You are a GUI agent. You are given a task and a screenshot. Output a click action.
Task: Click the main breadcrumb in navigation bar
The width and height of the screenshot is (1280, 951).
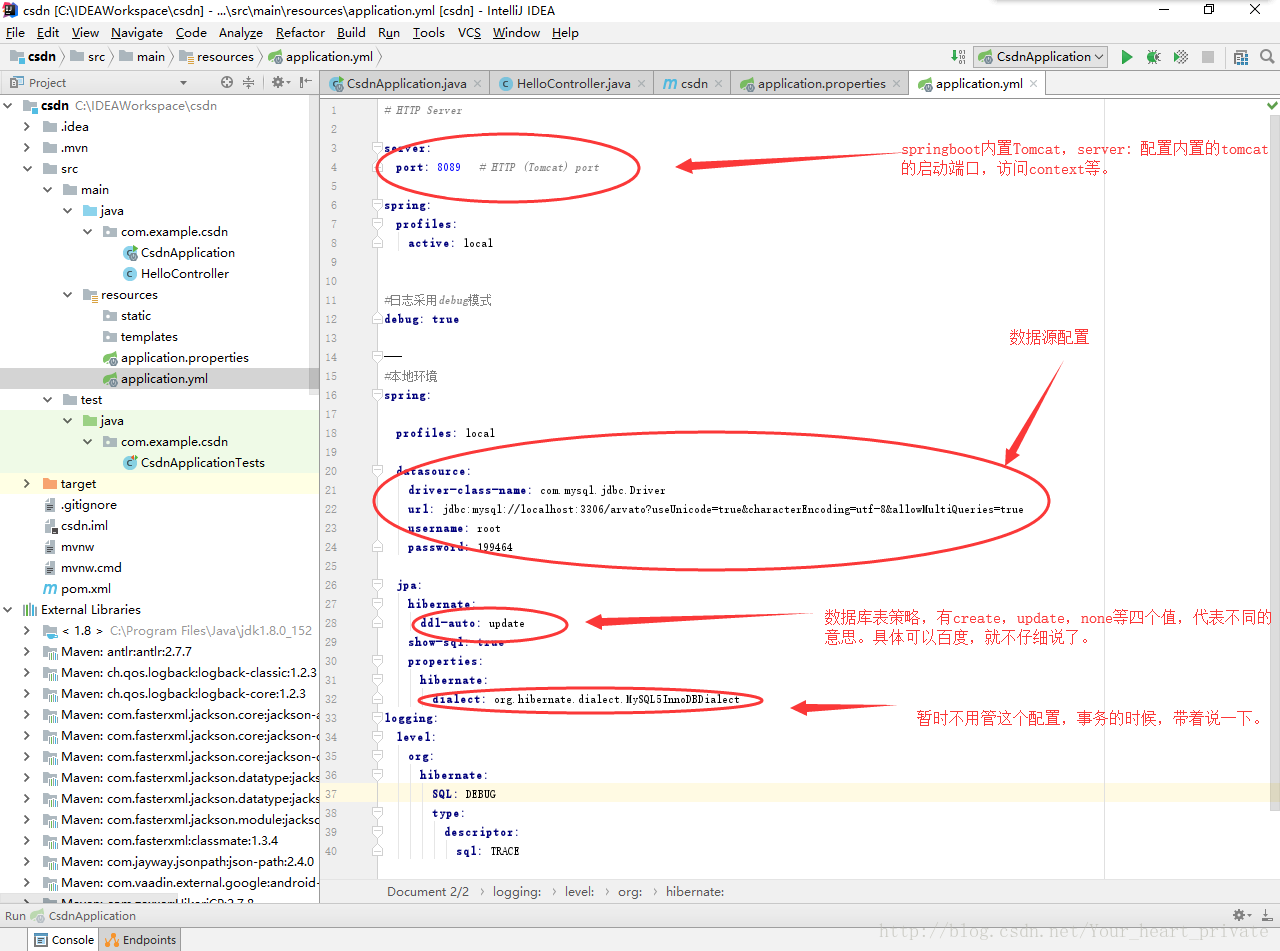(x=142, y=57)
